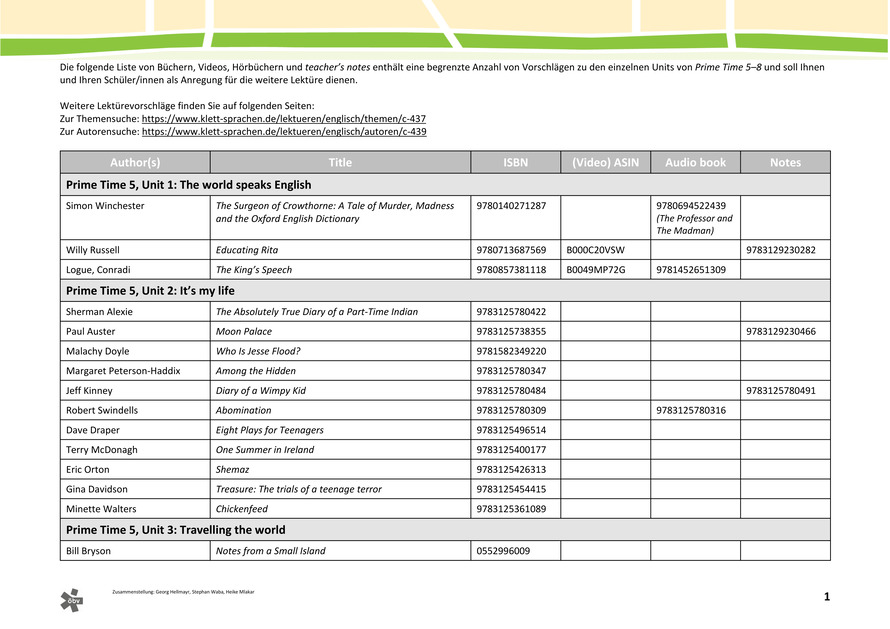Select author Margaret Peterson-Haddix
Viewport: 890px width, 629px height.
(x=123, y=371)
